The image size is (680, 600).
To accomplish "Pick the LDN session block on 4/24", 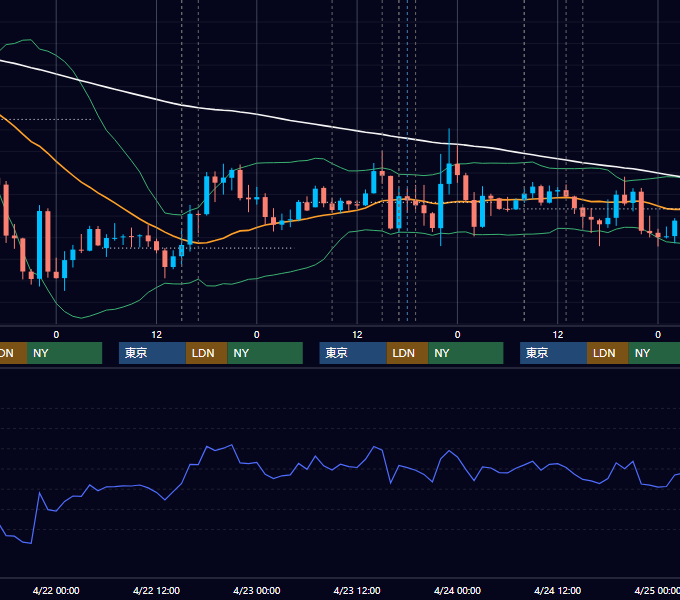I will [608, 353].
